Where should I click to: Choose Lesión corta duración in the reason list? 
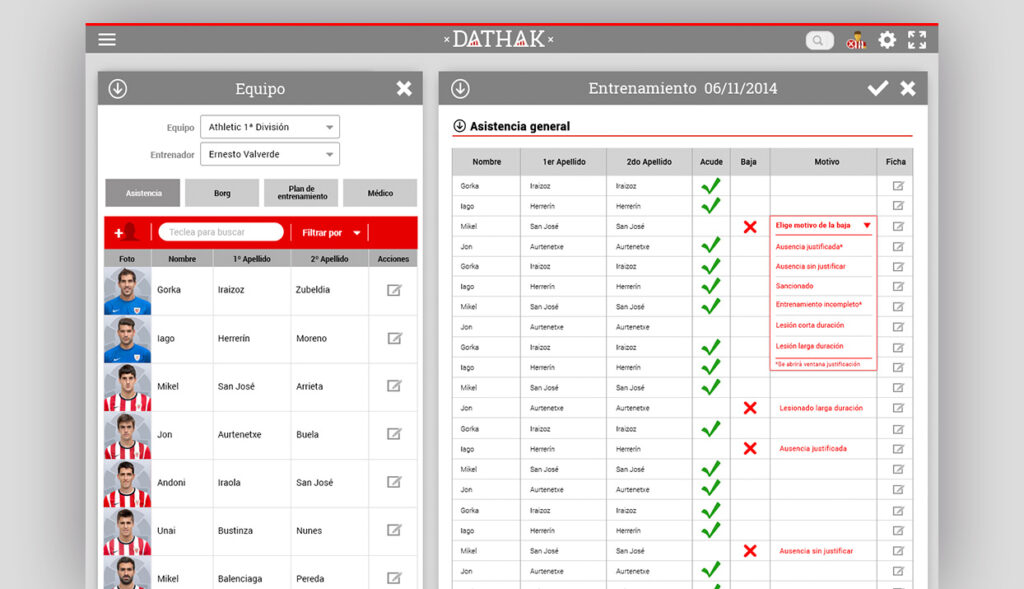(x=810, y=325)
